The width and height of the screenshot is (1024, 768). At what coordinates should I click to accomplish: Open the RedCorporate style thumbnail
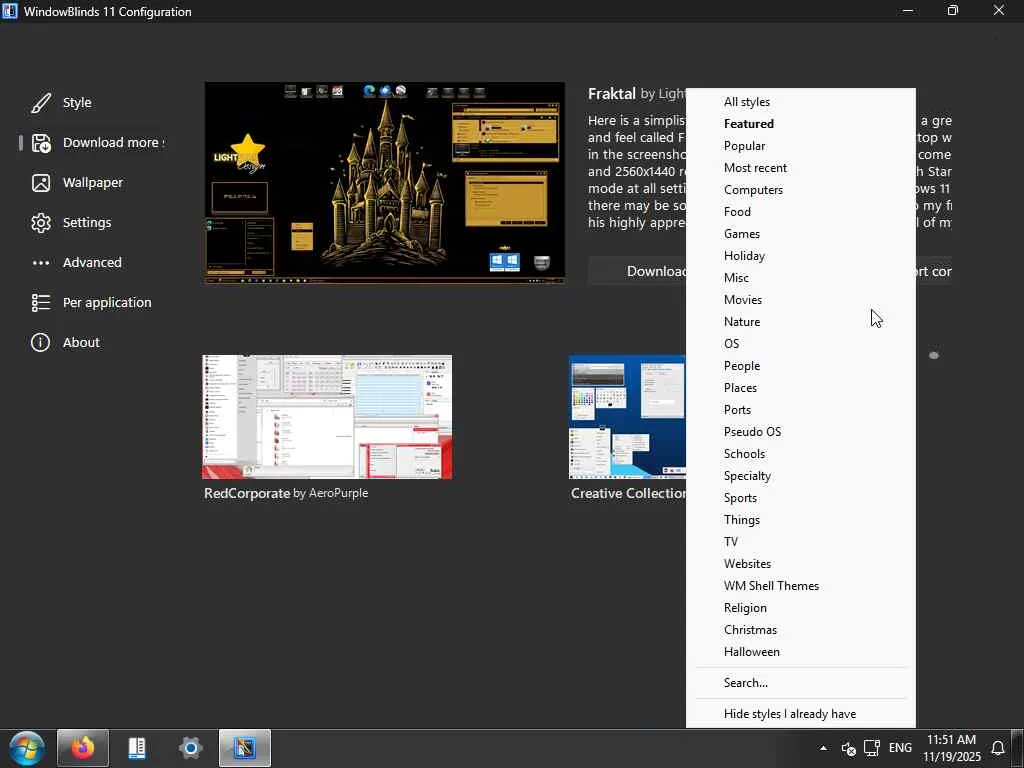[x=327, y=417]
